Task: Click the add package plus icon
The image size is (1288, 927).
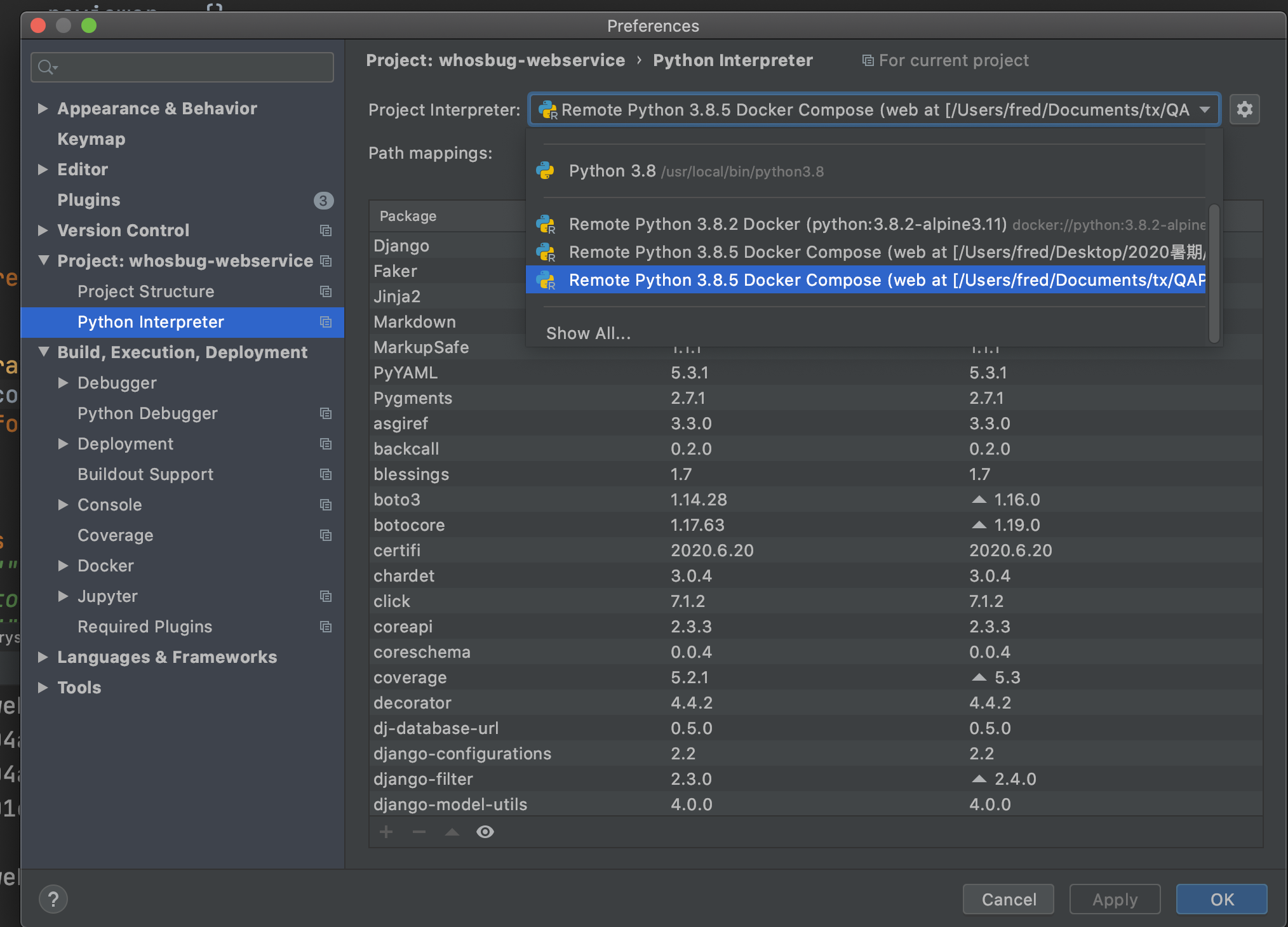Action: (x=386, y=832)
